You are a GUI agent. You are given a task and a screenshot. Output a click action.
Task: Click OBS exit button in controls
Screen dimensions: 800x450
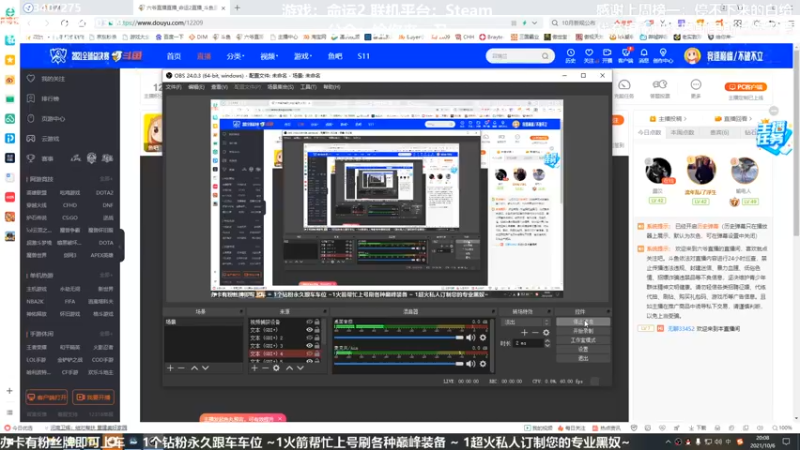click(583, 359)
